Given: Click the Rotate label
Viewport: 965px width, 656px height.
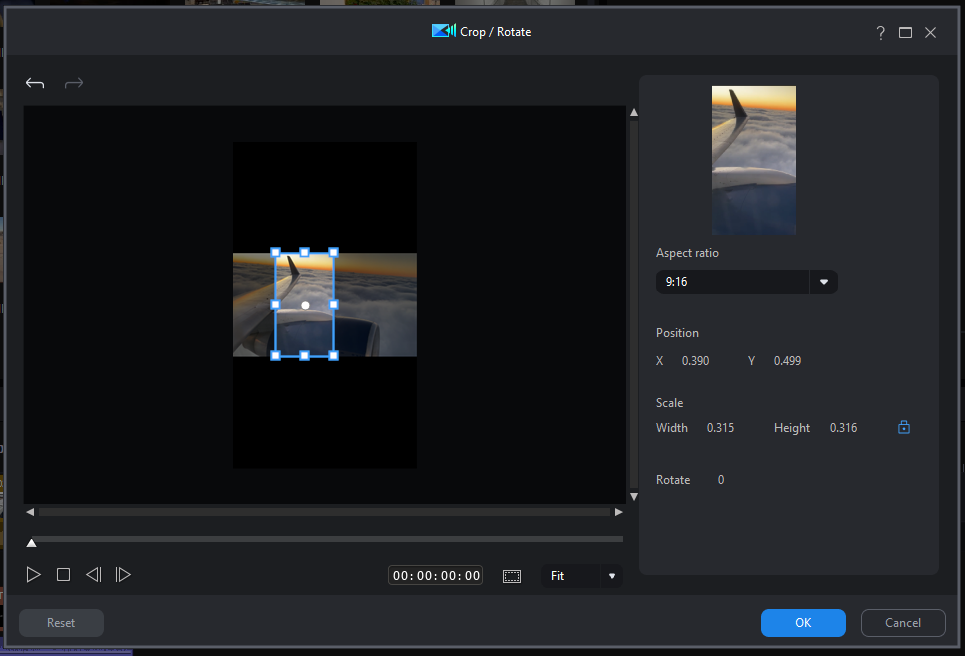Looking at the screenshot, I should pos(673,480).
